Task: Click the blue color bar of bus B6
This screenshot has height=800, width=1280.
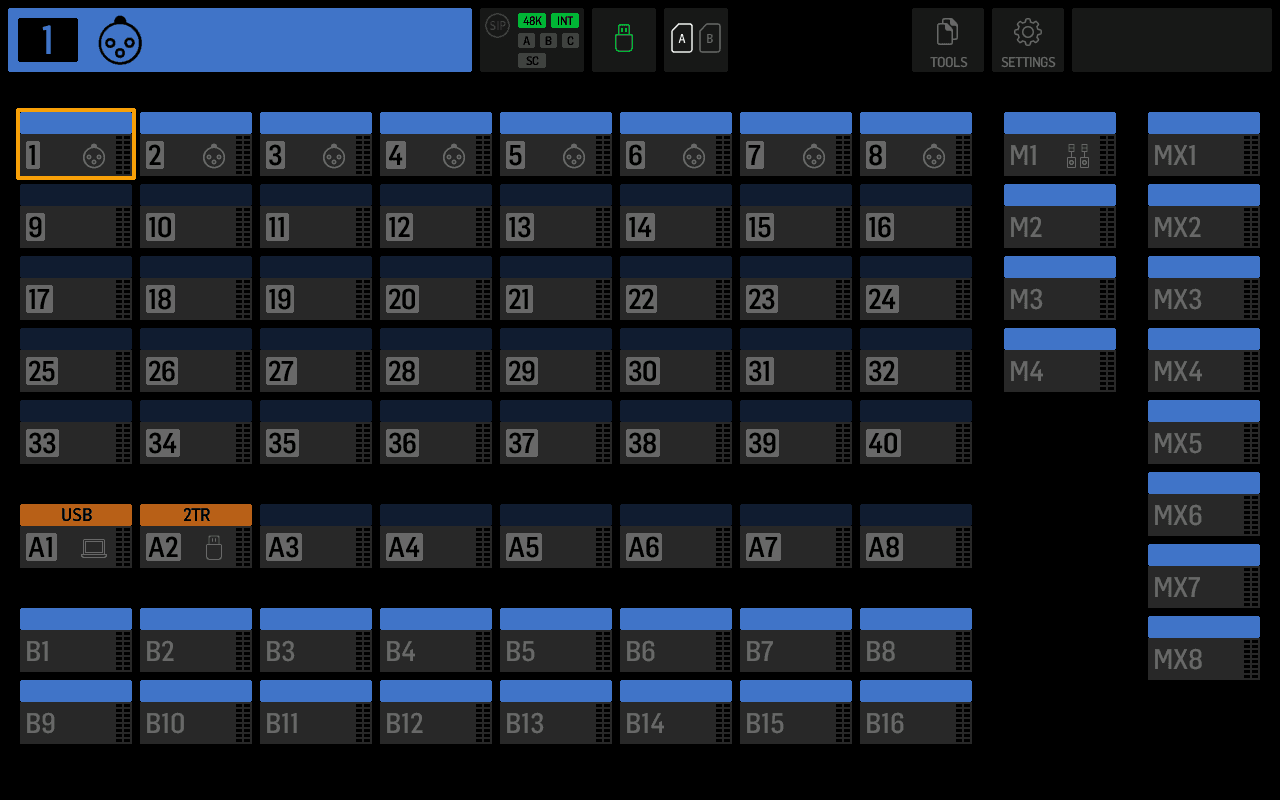Action: [x=676, y=619]
